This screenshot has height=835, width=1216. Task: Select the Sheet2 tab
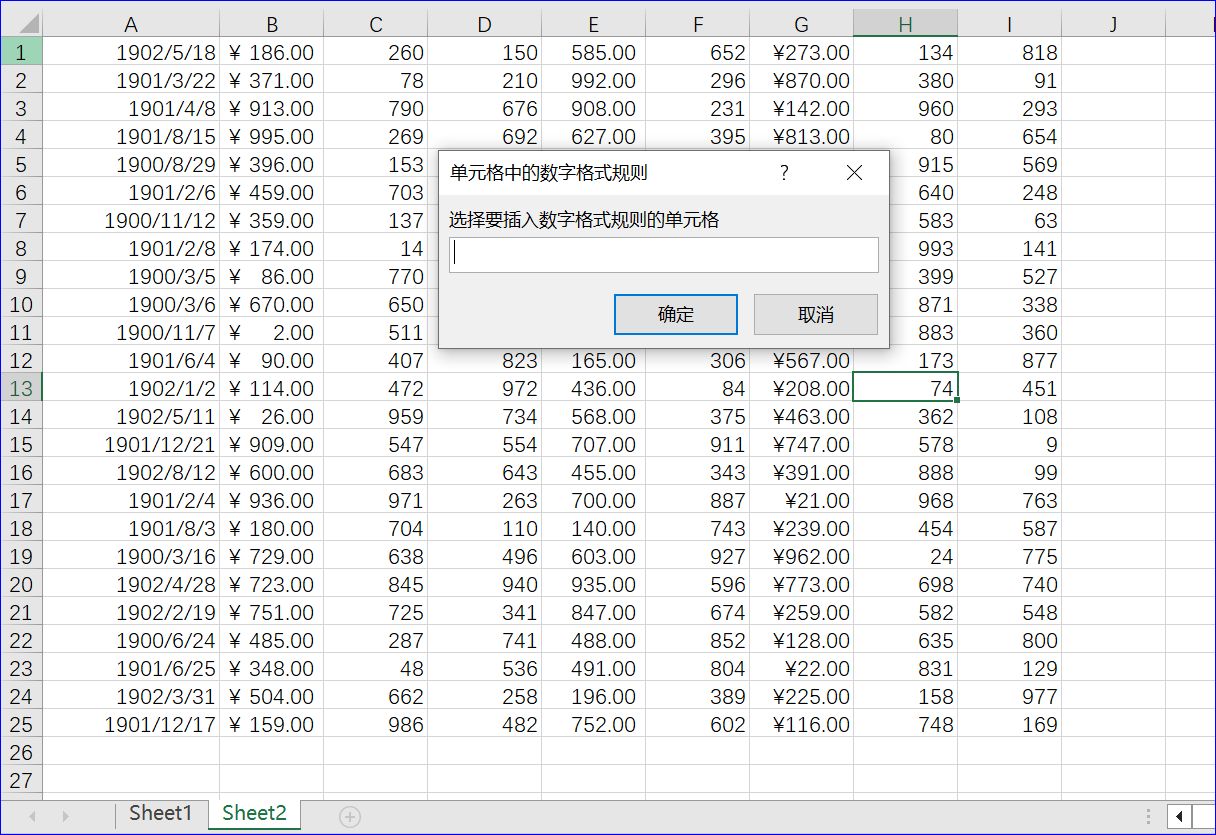pyautogui.click(x=254, y=813)
